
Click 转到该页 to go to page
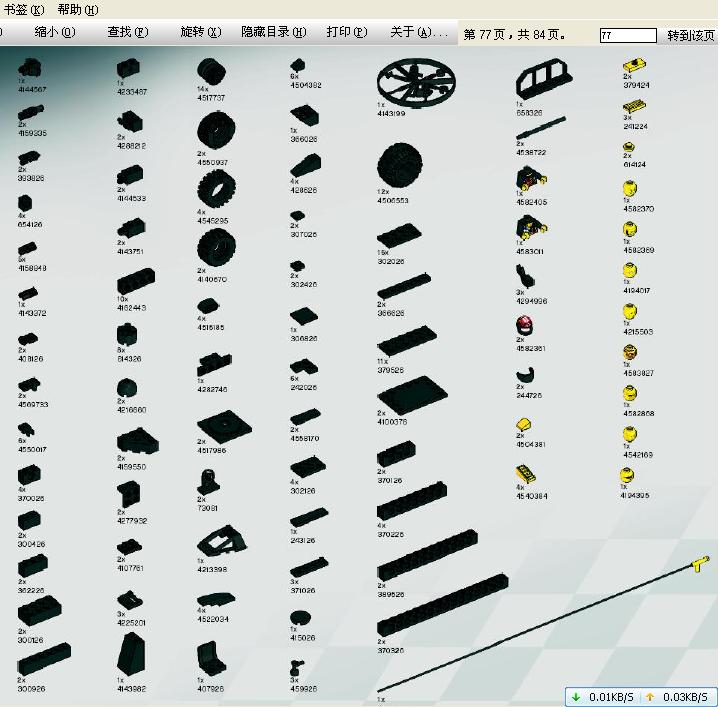pos(690,35)
